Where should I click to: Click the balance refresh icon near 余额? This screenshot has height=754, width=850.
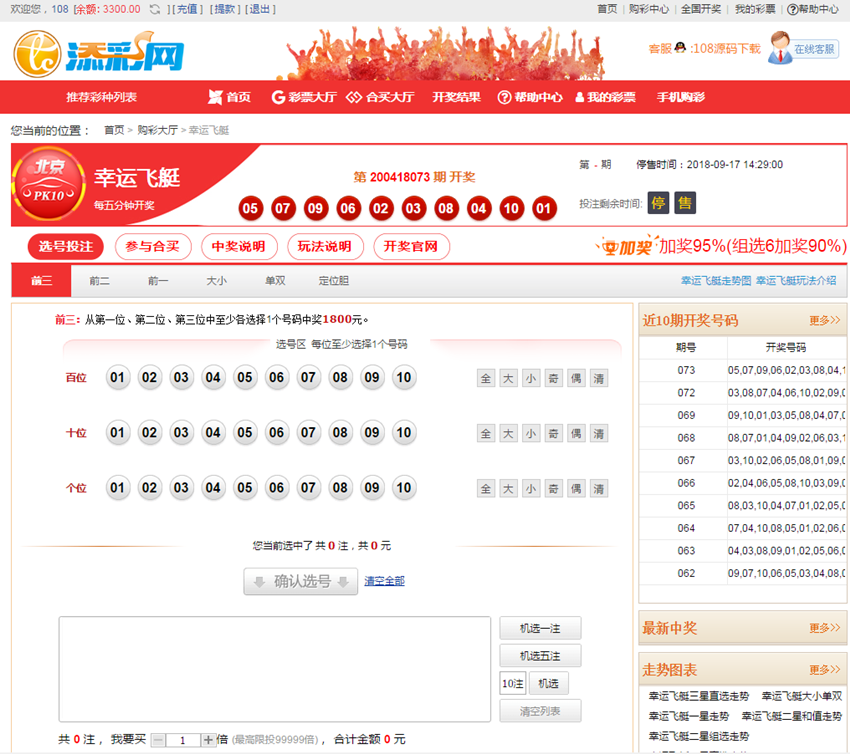(153, 9)
